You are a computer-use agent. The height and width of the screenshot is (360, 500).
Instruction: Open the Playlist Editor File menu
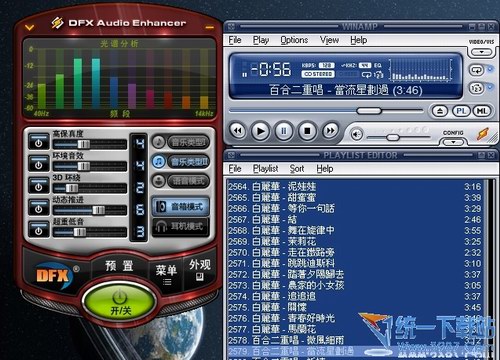pyautogui.click(x=235, y=169)
